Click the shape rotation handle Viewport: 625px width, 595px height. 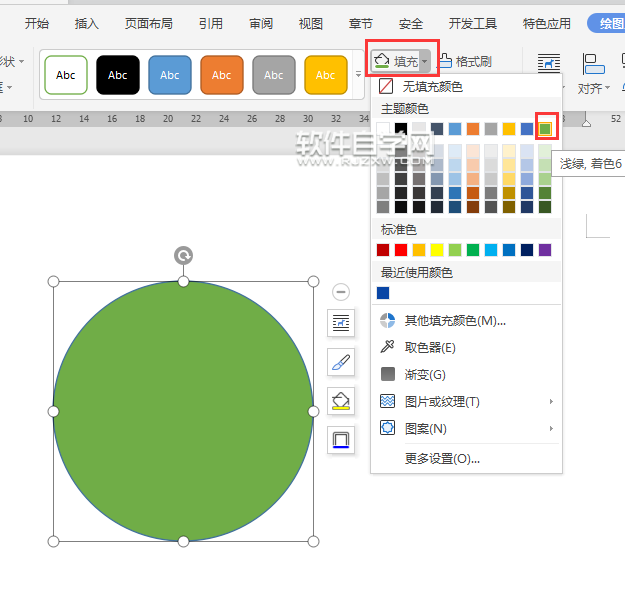click(x=183, y=256)
